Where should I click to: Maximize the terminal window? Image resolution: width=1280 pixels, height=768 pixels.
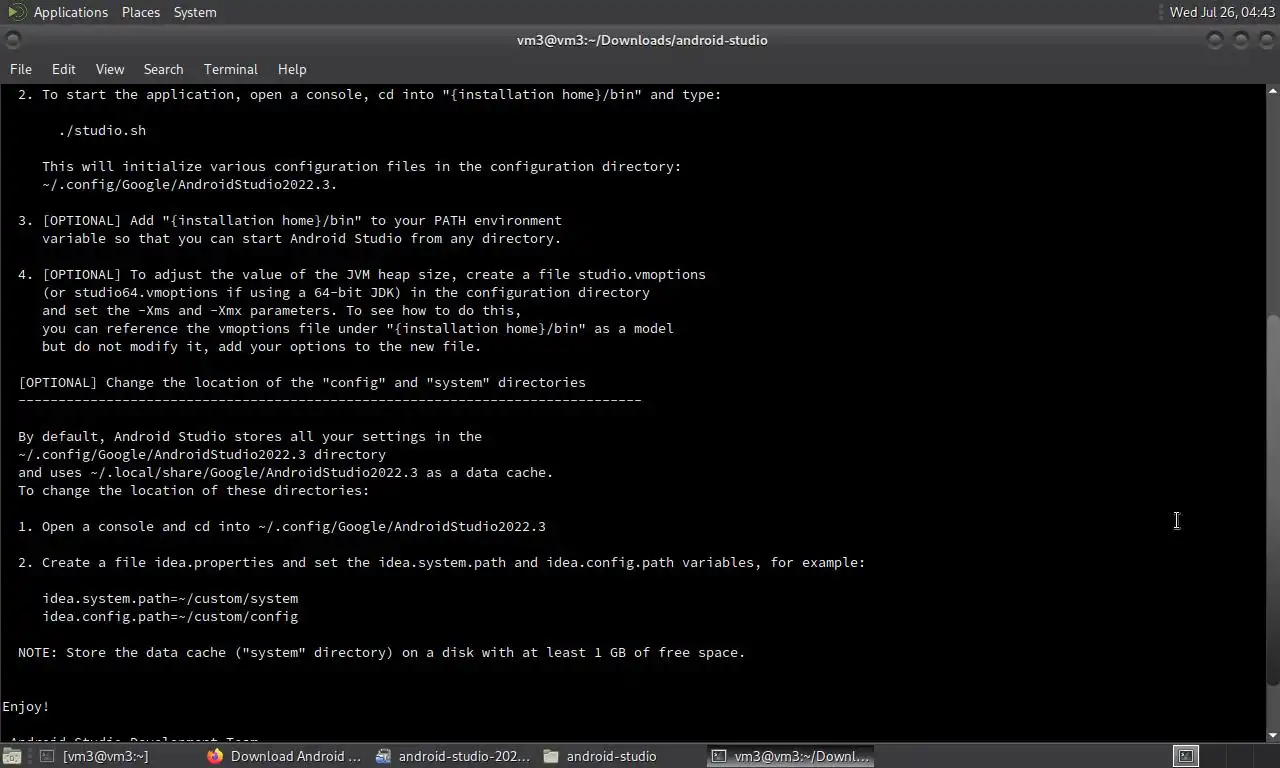click(1241, 40)
